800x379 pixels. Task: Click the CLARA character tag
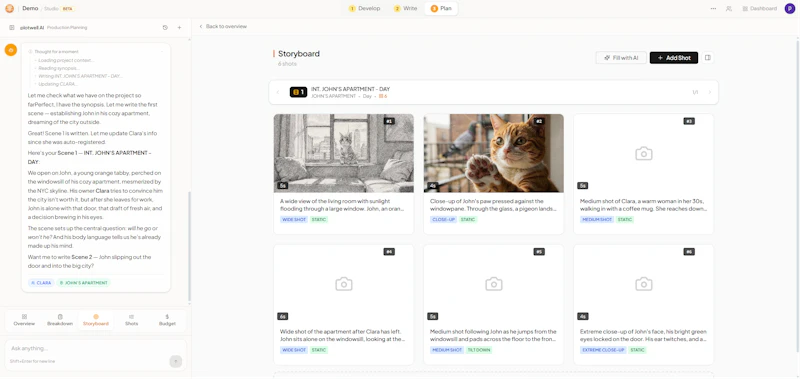(41, 283)
